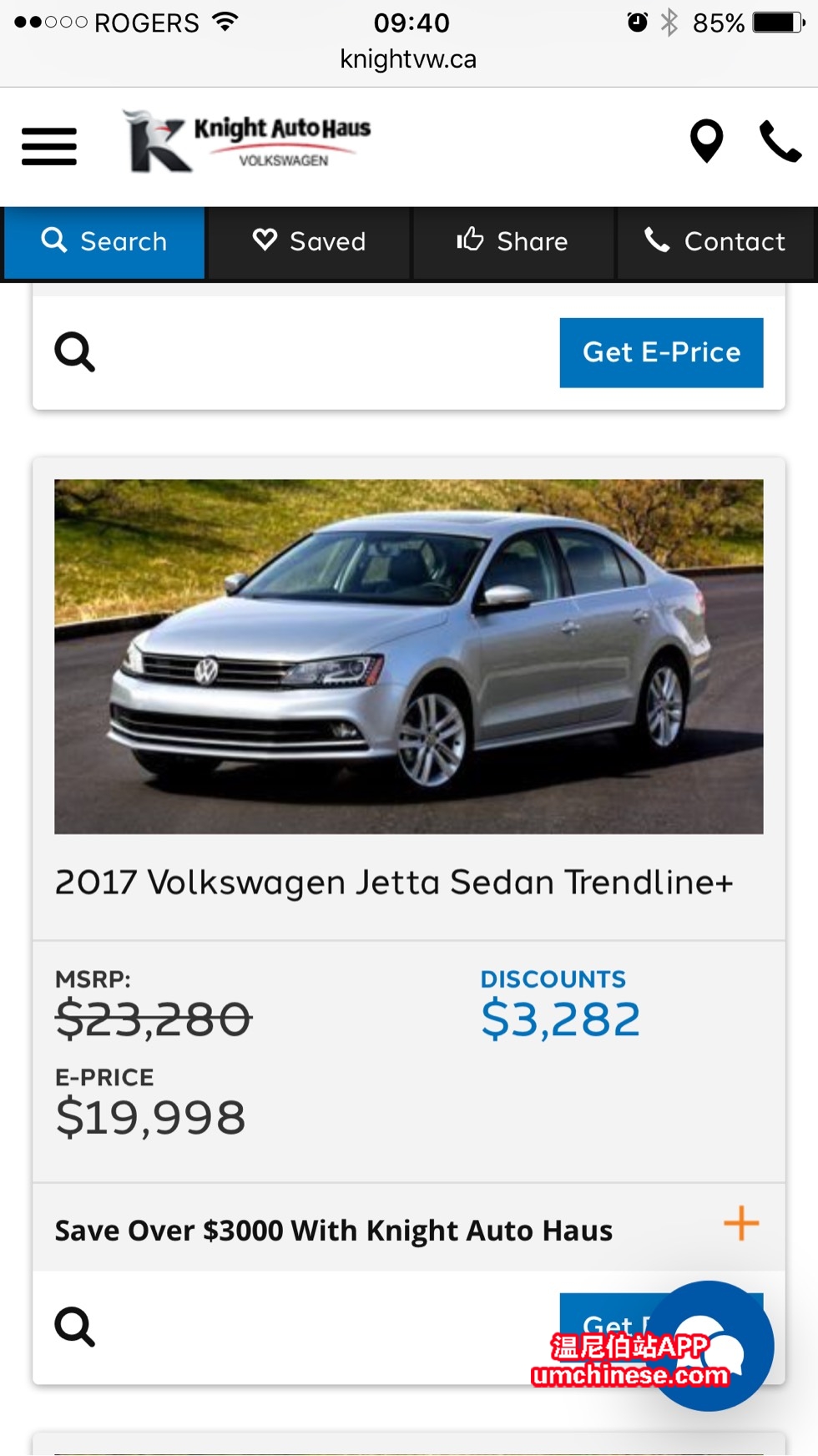The height and width of the screenshot is (1456, 818).
Task: Open the live chat bubble icon
Action: pyautogui.click(x=709, y=1346)
